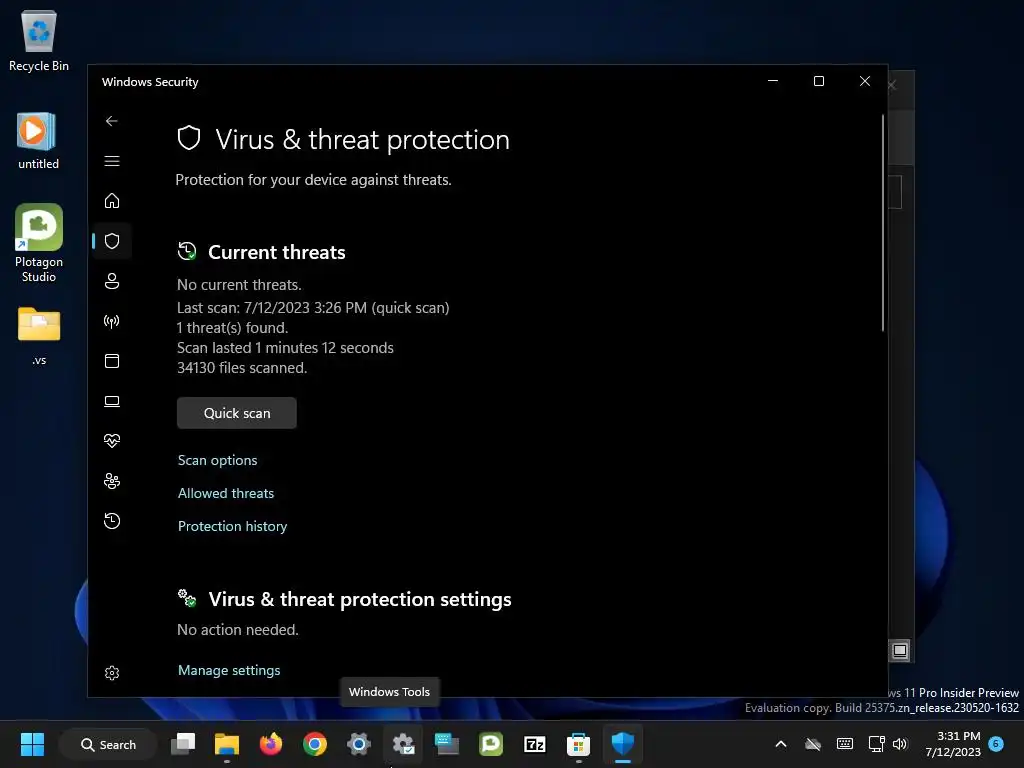This screenshot has height=768, width=1024.
Task: Click Current threats heading
Action: tap(277, 252)
